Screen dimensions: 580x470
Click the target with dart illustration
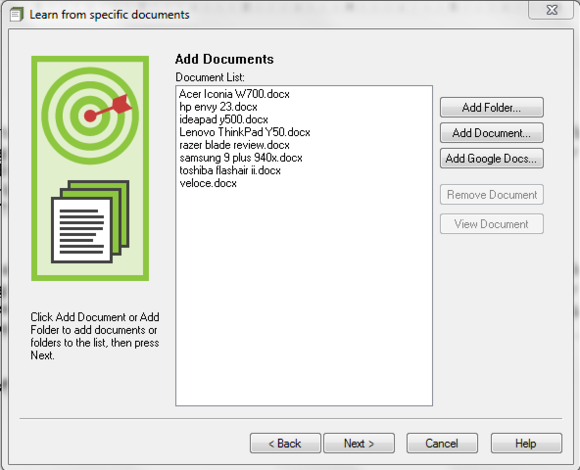click(x=90, y=116)
